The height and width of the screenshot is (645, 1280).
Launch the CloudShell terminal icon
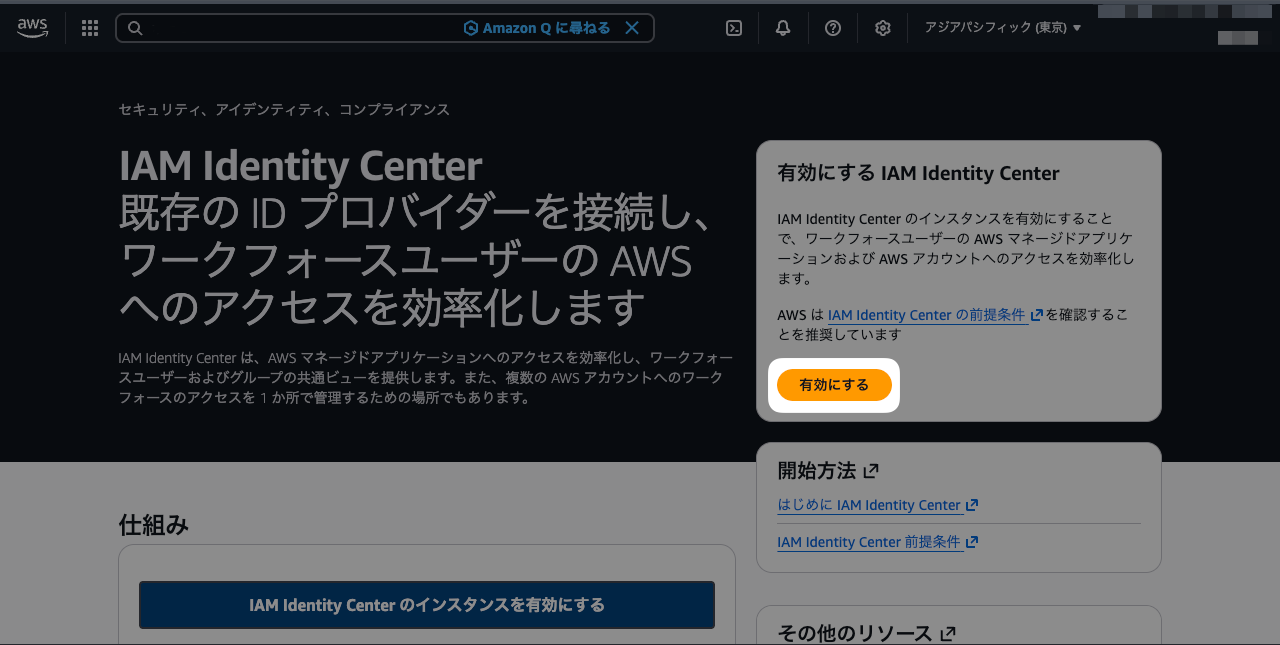pyautogui.click(x=734, y=28)
